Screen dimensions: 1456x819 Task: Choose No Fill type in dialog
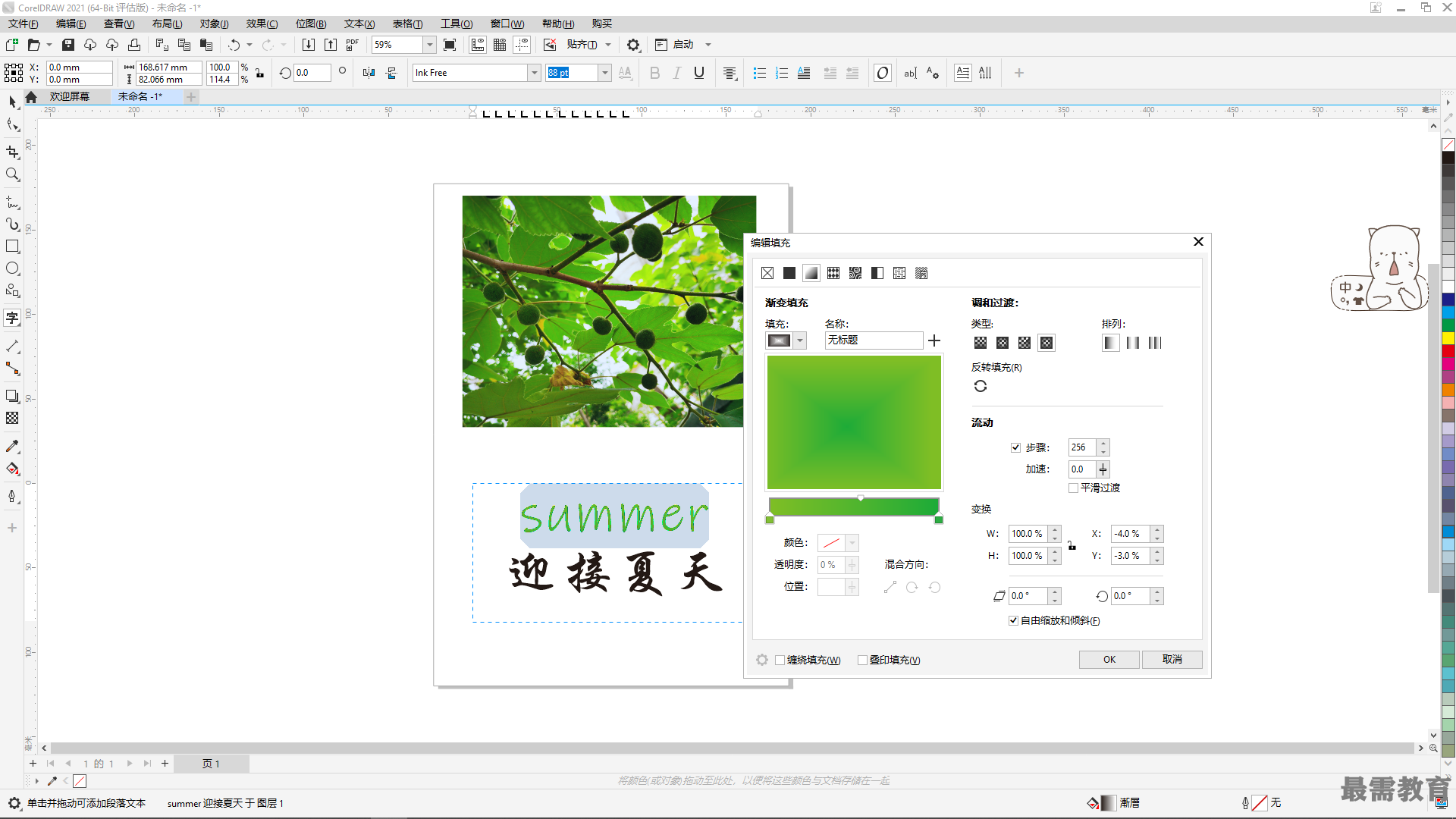(x=767, y=273)
